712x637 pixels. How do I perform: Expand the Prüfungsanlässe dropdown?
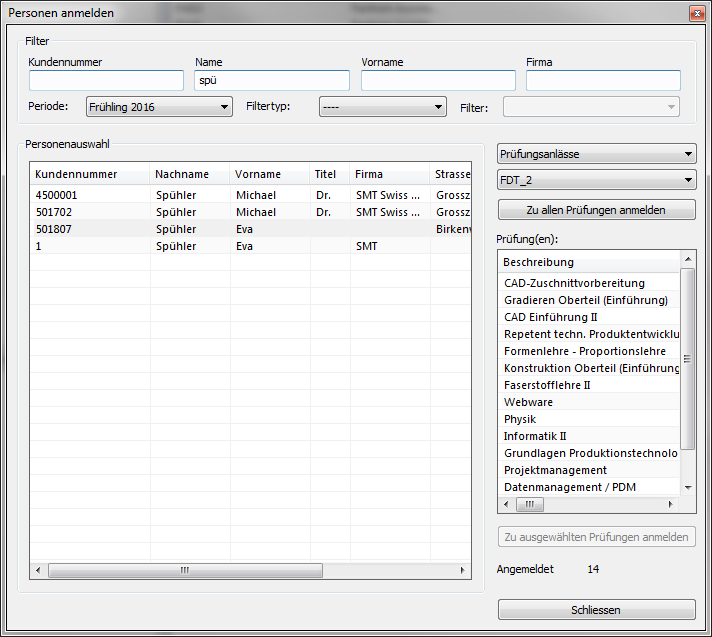pos(596,154)
